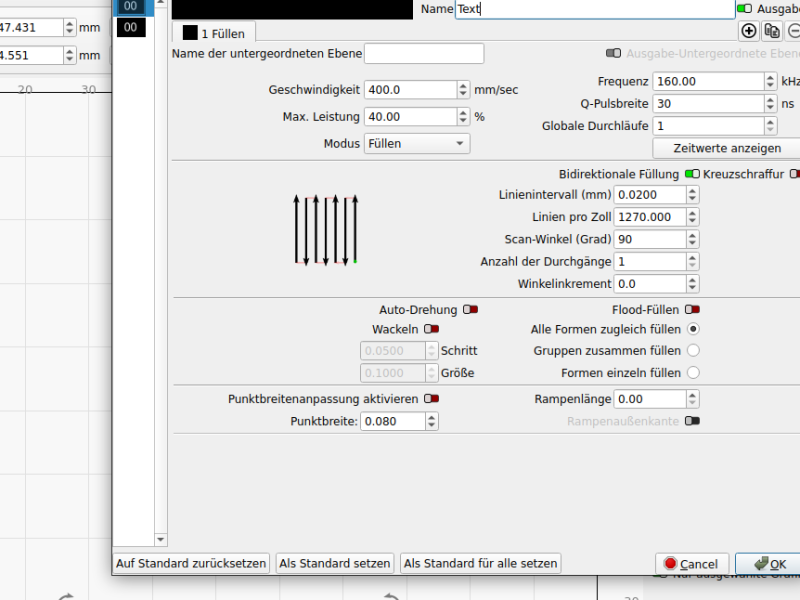Click the Max. Leistung value field
The image size is (800, 600).
pos(411,117)
